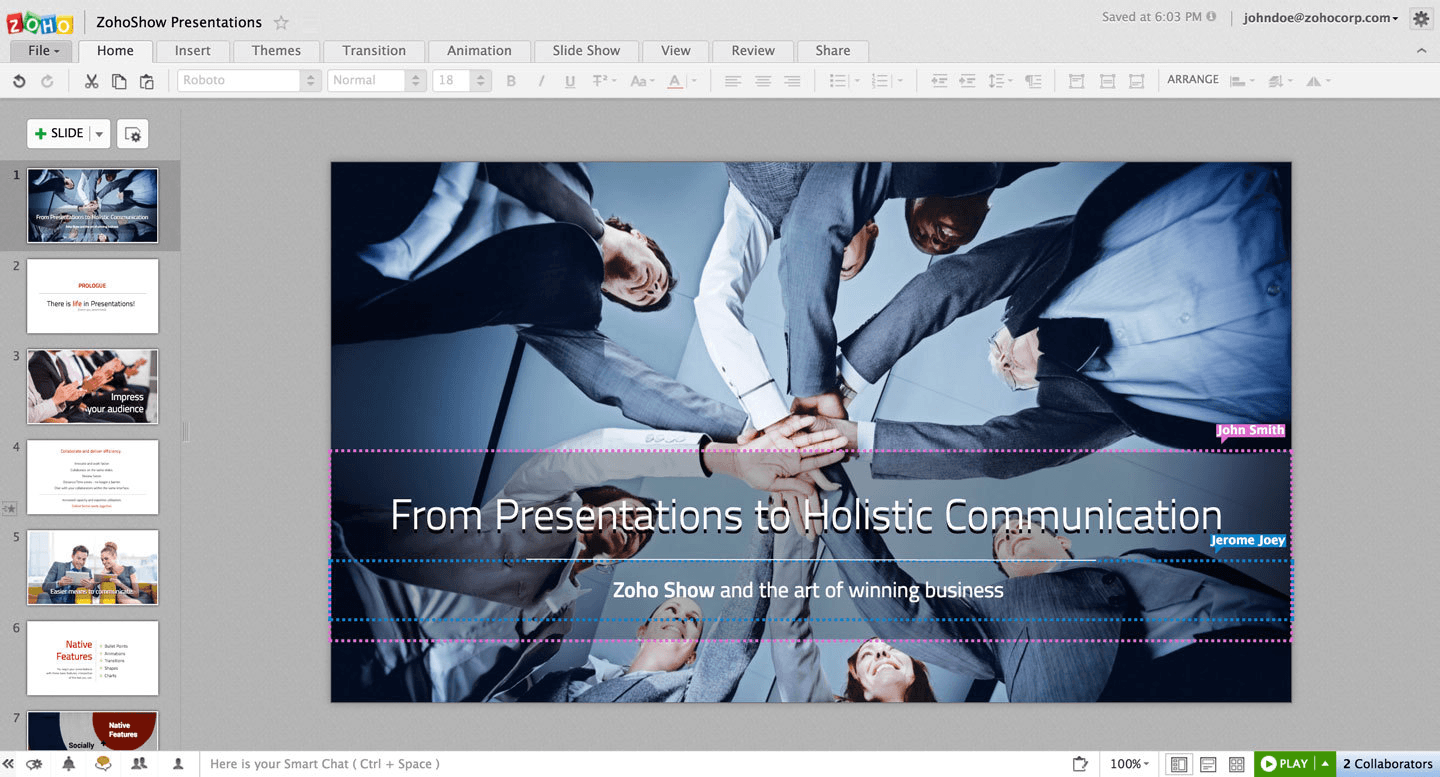Select slide 3 thumbnail 'Impress your audience'
The height and width of the screenshot is (777, 1440).
[92, 386]
